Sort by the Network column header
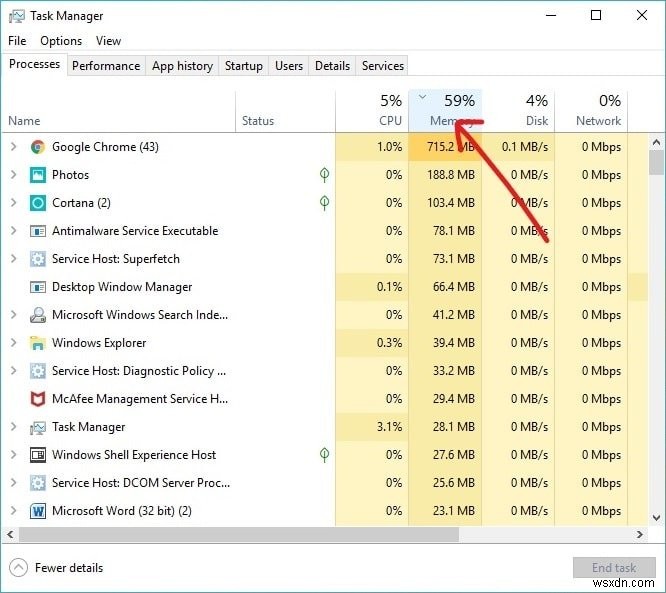 [591, 111]
